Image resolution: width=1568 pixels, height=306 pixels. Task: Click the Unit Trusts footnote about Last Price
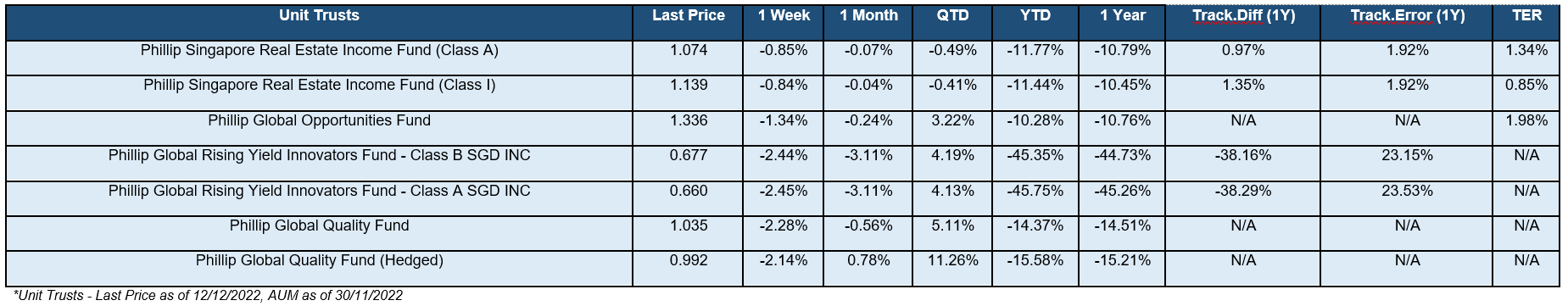(208, 295)
